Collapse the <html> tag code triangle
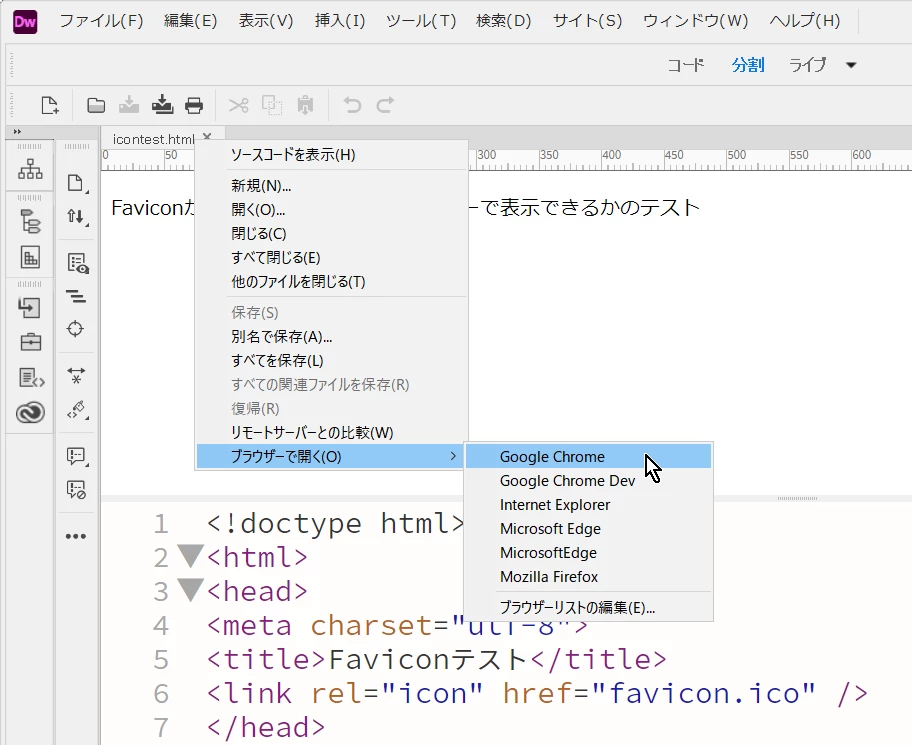 coord(190,556)
